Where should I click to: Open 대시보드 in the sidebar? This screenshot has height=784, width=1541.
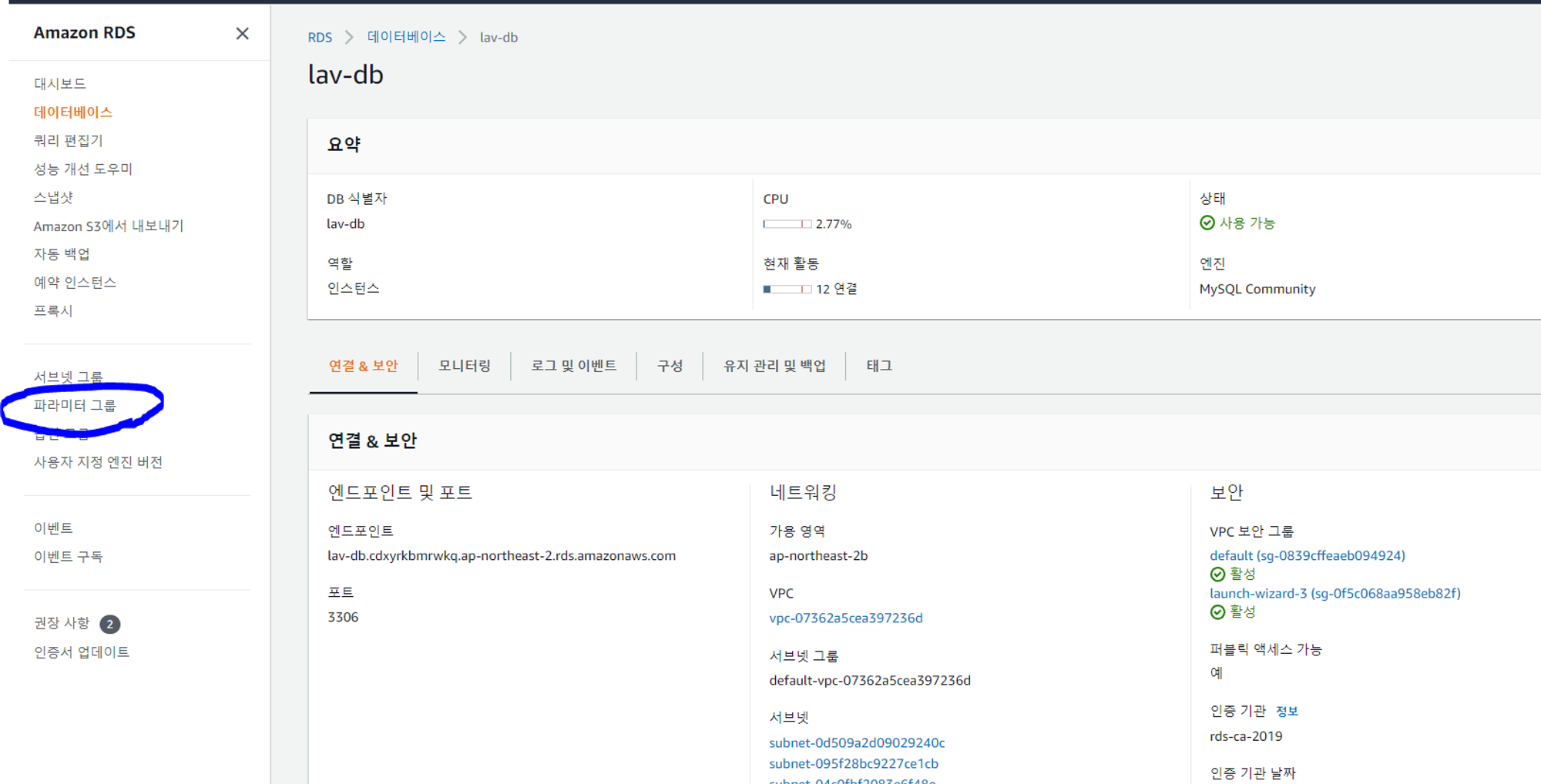coord(60,83)
